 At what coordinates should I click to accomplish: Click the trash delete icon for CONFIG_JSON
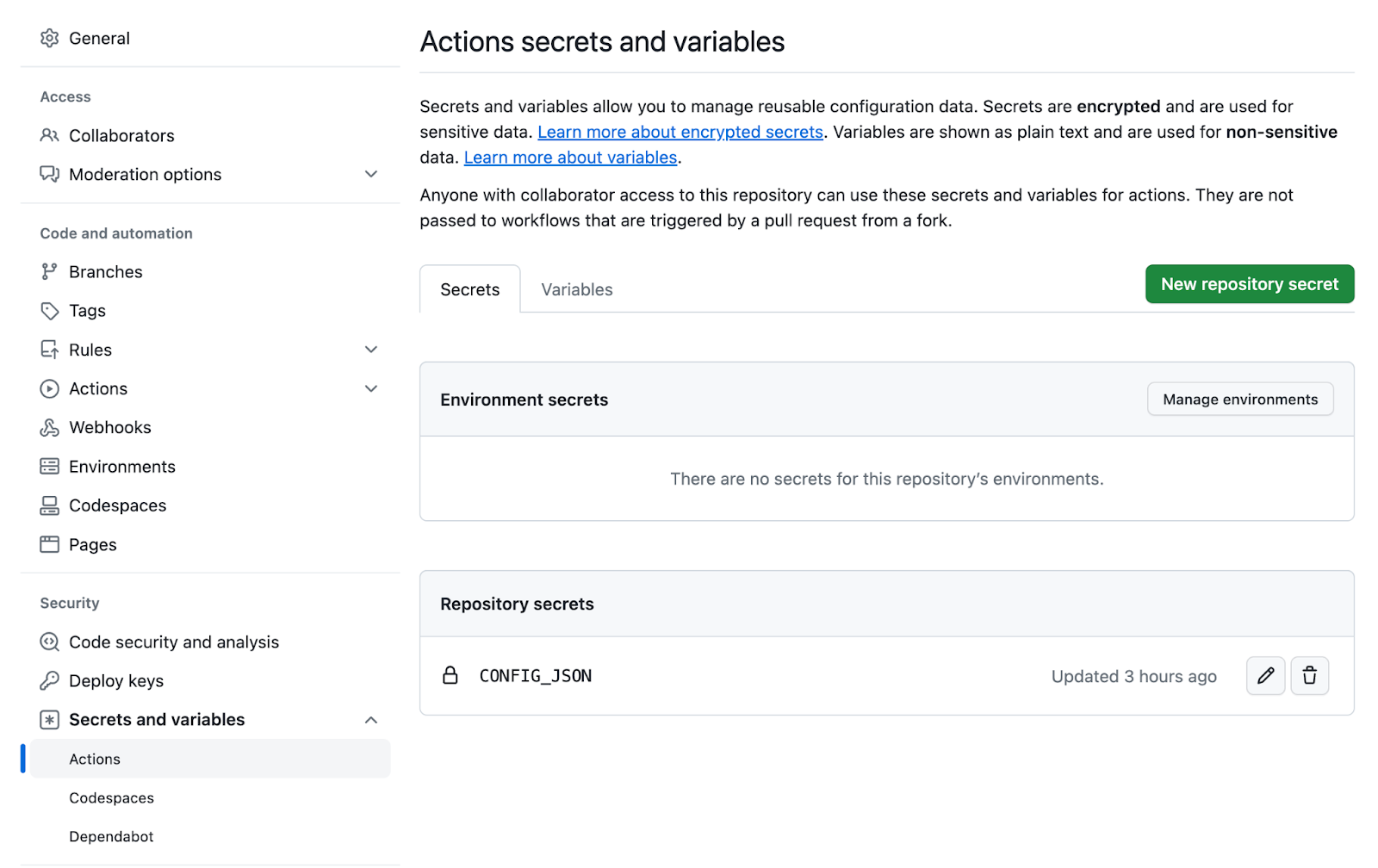point(1309,676)
